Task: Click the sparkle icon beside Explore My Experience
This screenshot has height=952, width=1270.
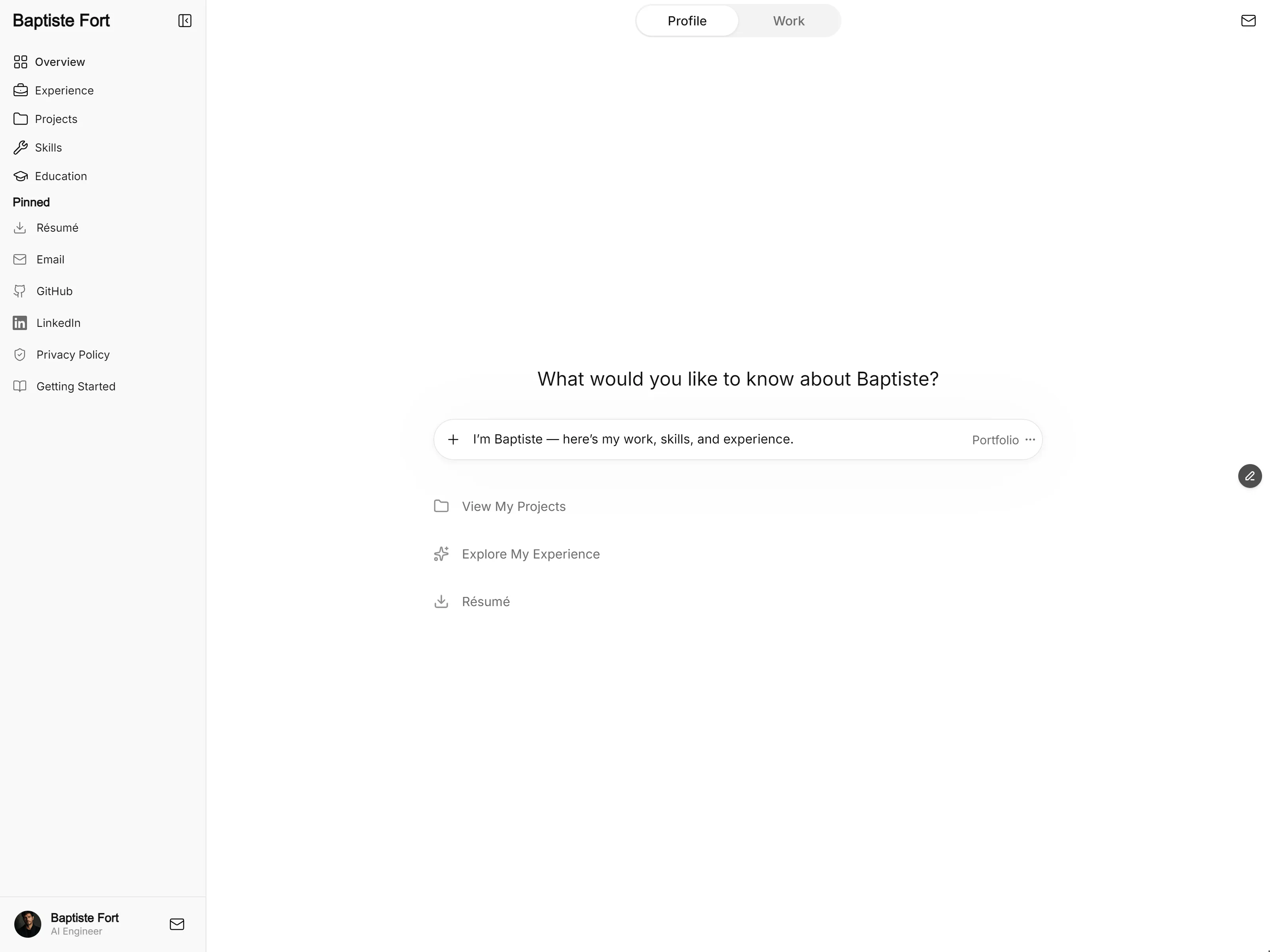Action: click(x=441, y=554)
